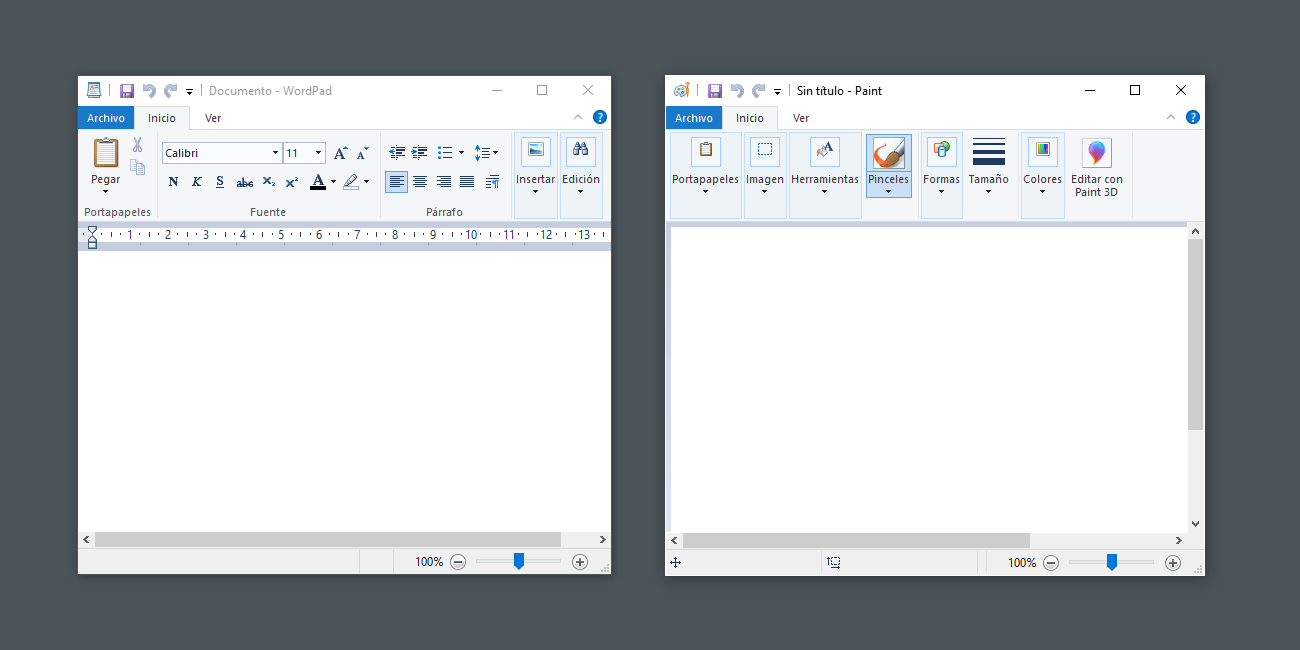Toggle subscript in WordPad

269,182
